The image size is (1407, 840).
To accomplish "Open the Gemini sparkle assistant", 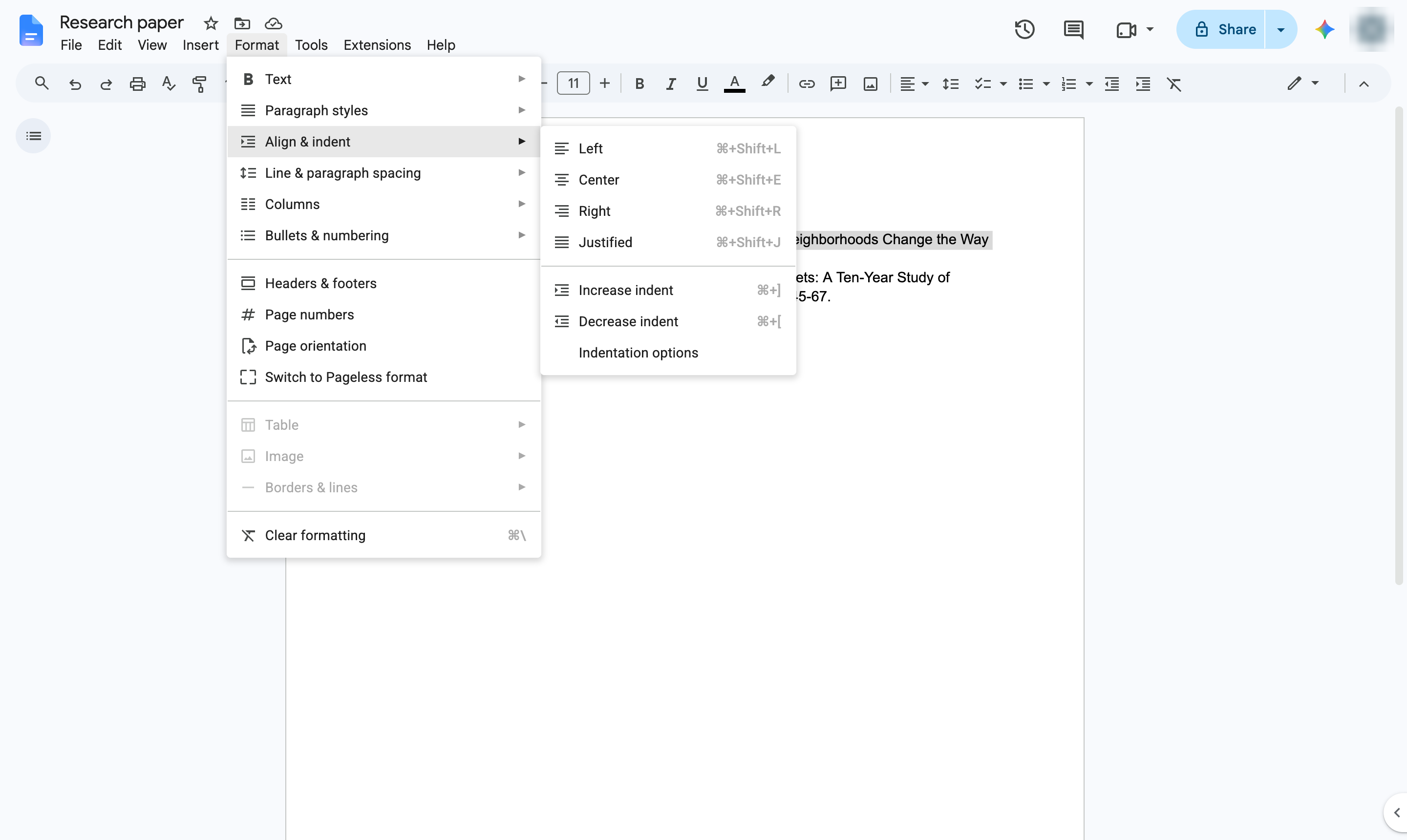I will 1324,29.
